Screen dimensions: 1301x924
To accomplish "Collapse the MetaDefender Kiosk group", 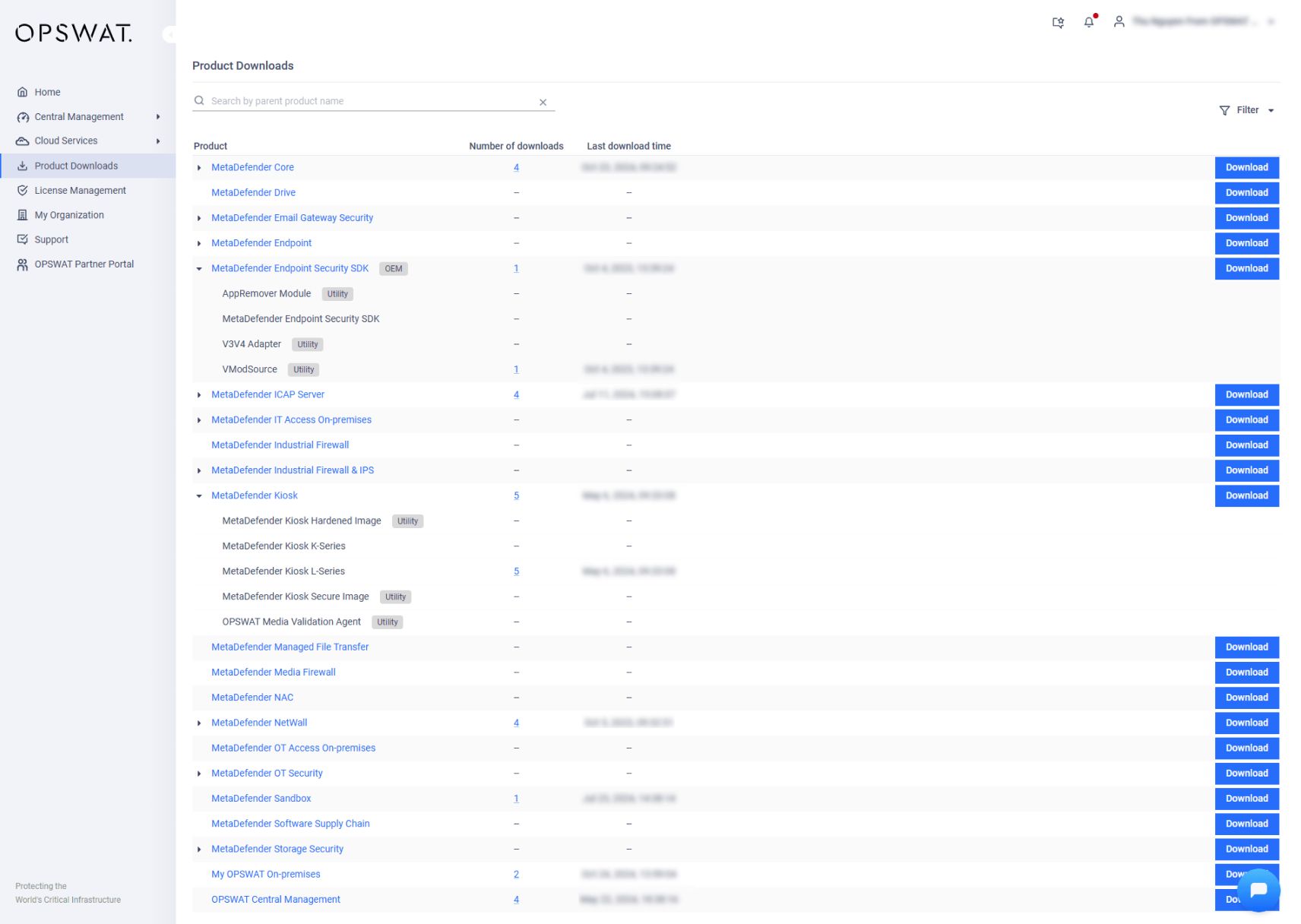I will pos(199,495).
